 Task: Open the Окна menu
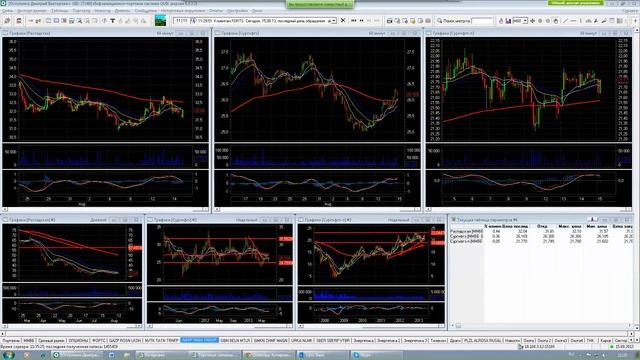(257, 11)
